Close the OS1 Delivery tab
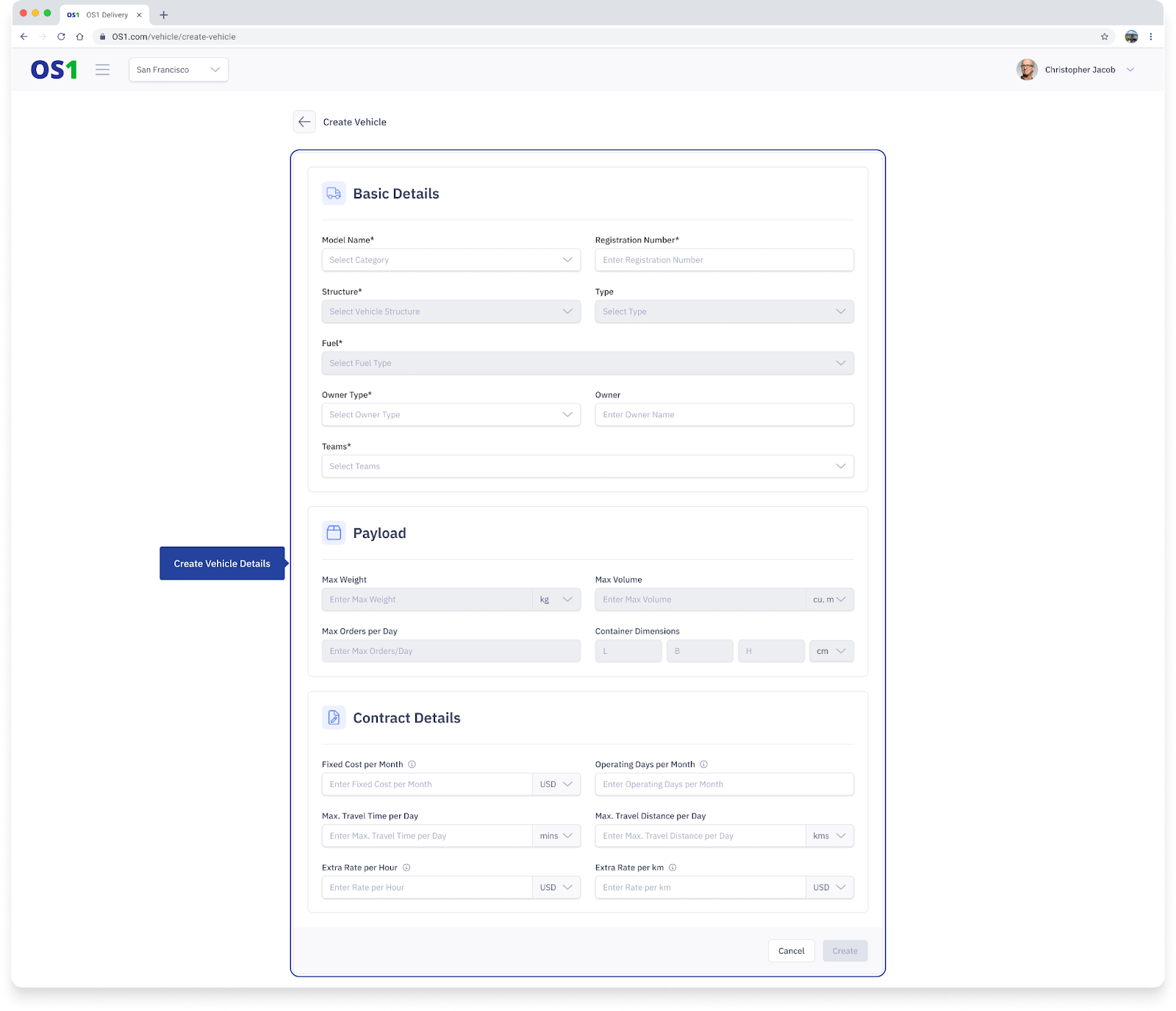The width and height of the screenshot is (1176, 1011). point(139,15)
